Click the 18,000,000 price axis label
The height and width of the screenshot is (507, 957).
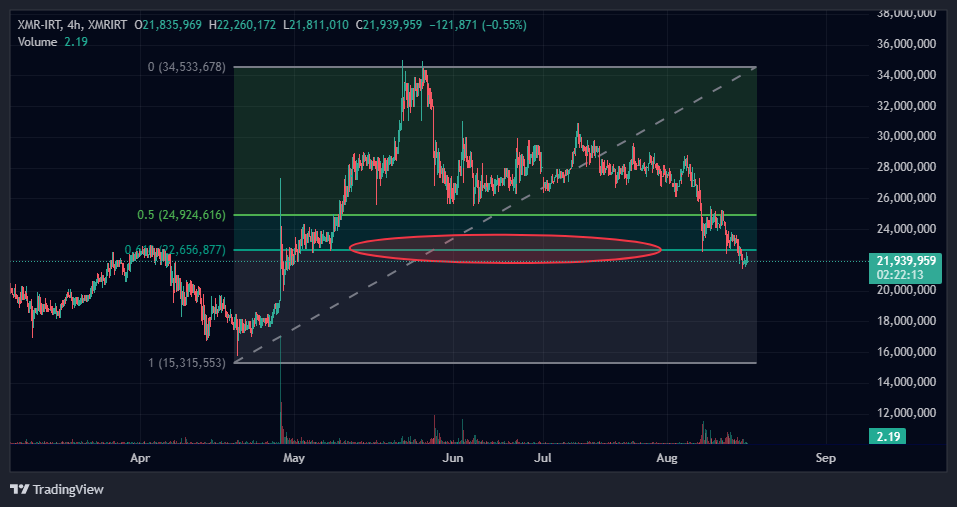[x=905, y=321]
